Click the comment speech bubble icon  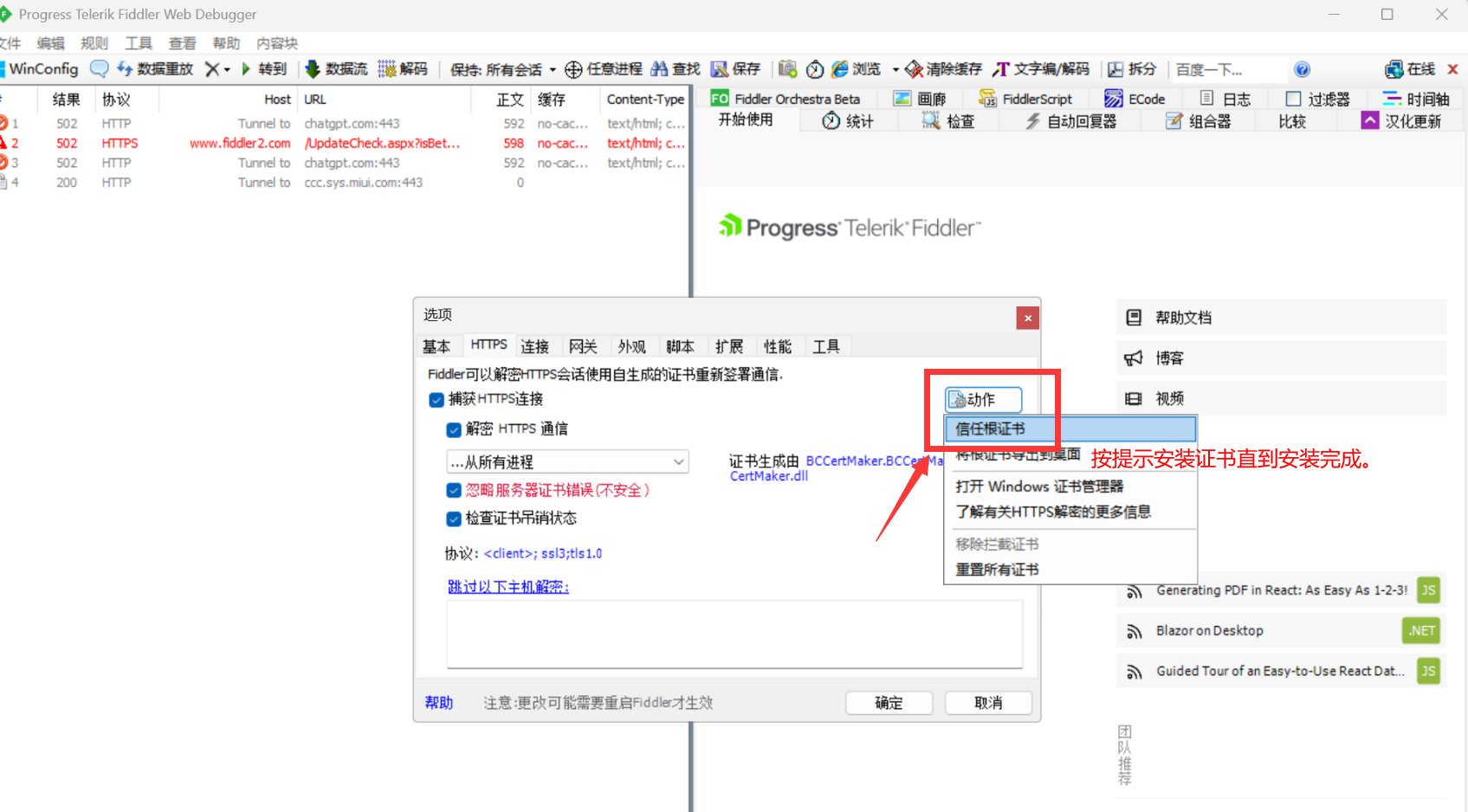click(x=100, y=68)
